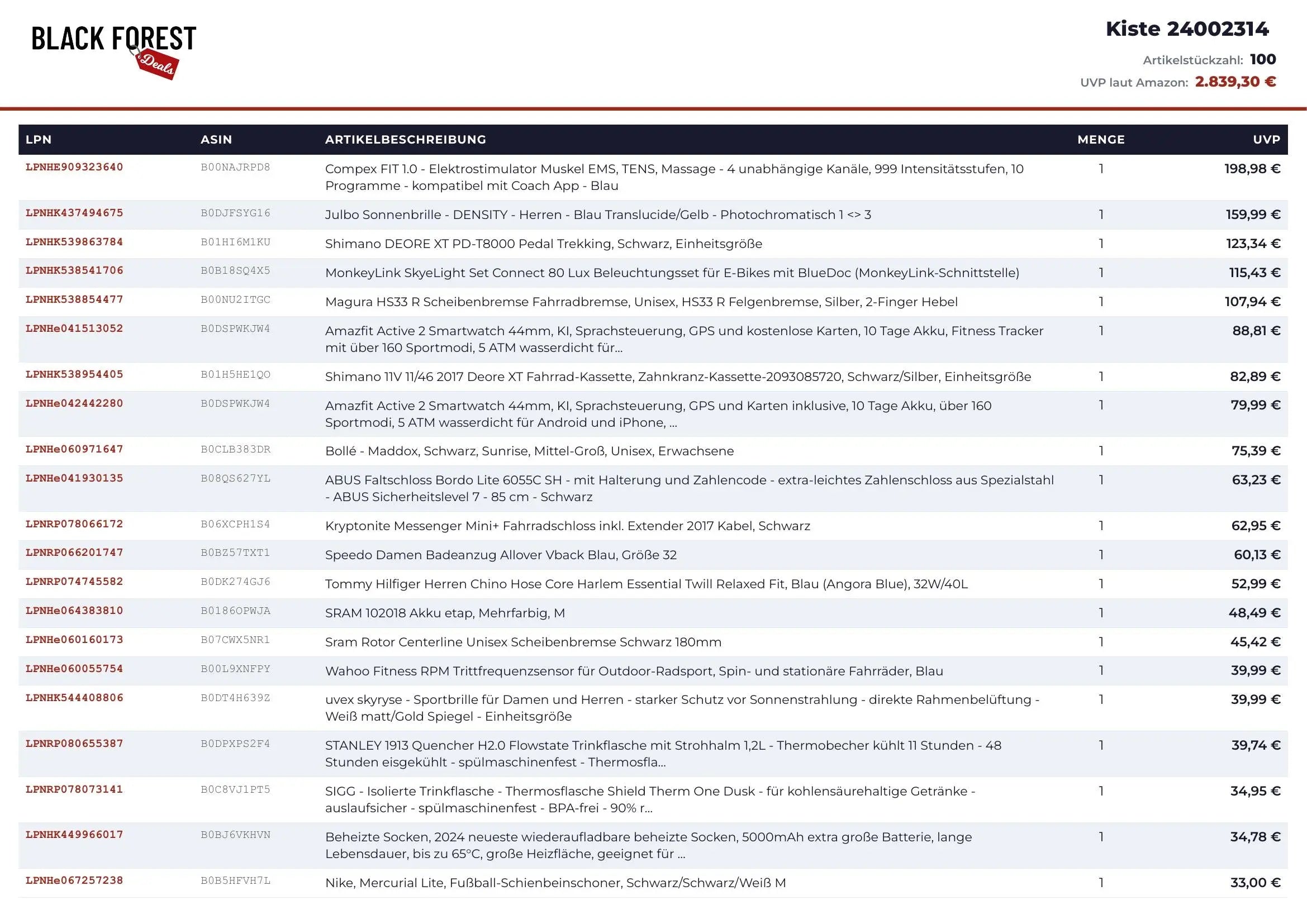Screen dimensions: 1307x924
Task: Click ASIN B0BZ57TXT1
Action: coord(236,554)
